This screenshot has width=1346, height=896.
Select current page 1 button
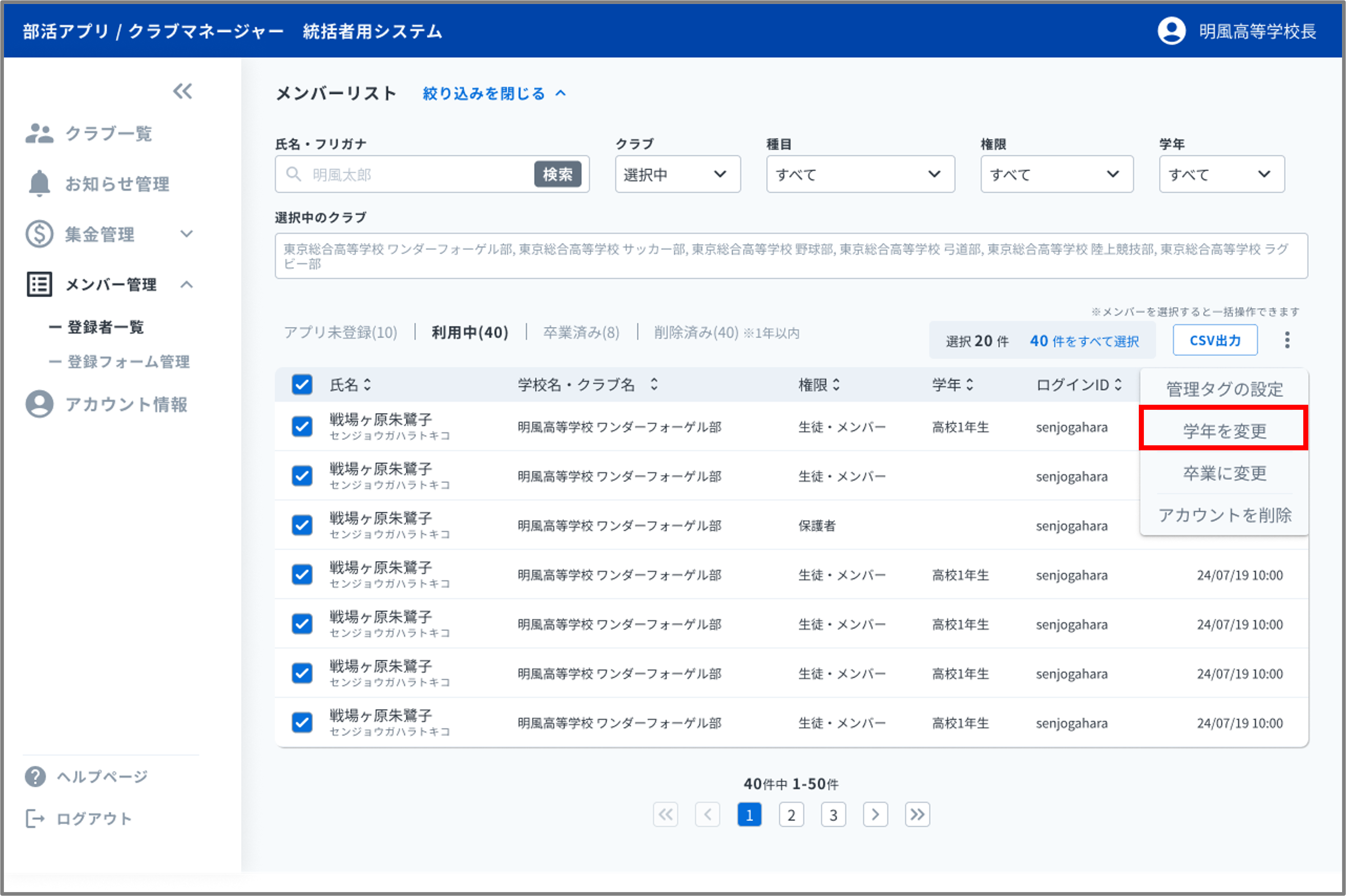749,814
